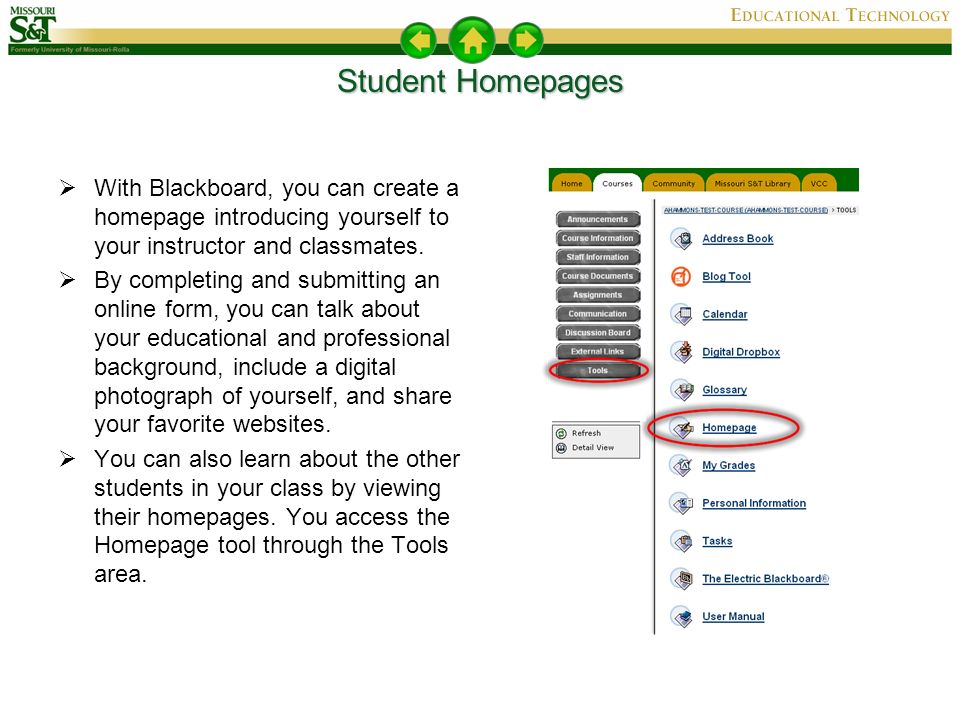960x720 pixels.
Task: Open the Tools menu button
Action: click(x=598, y=370)
